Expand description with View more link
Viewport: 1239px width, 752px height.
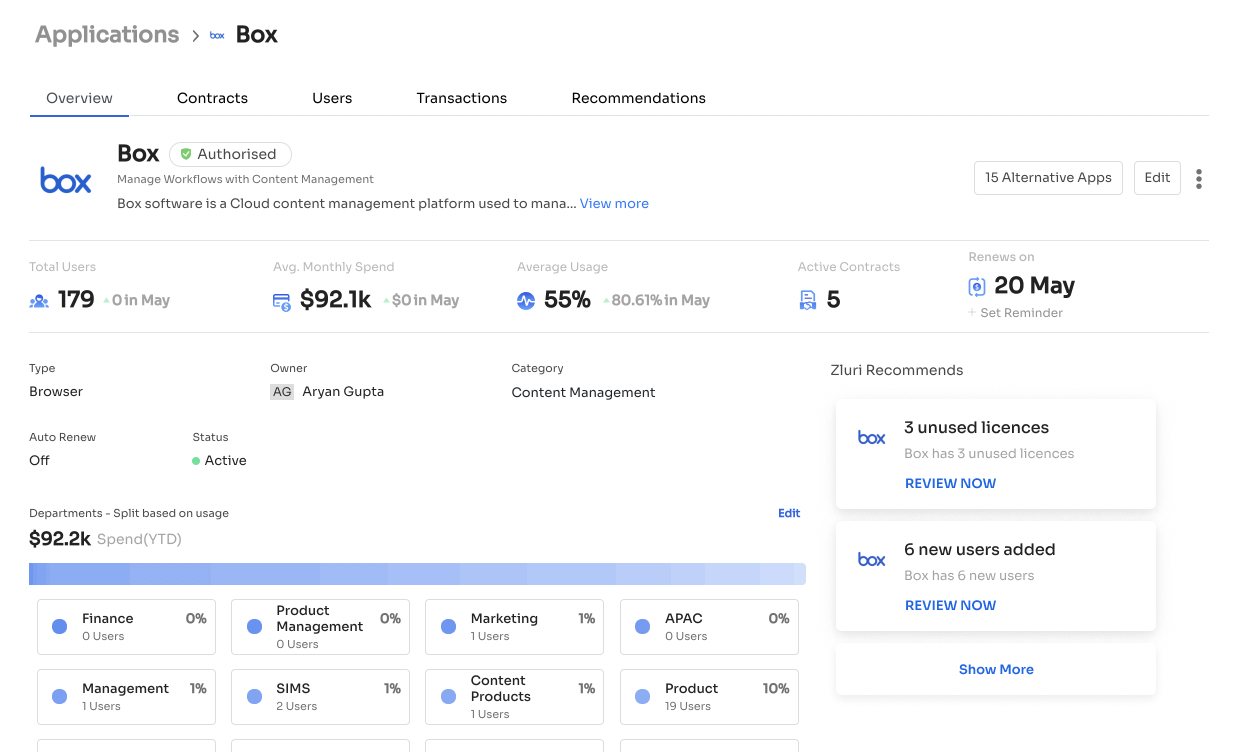point(614,203)
